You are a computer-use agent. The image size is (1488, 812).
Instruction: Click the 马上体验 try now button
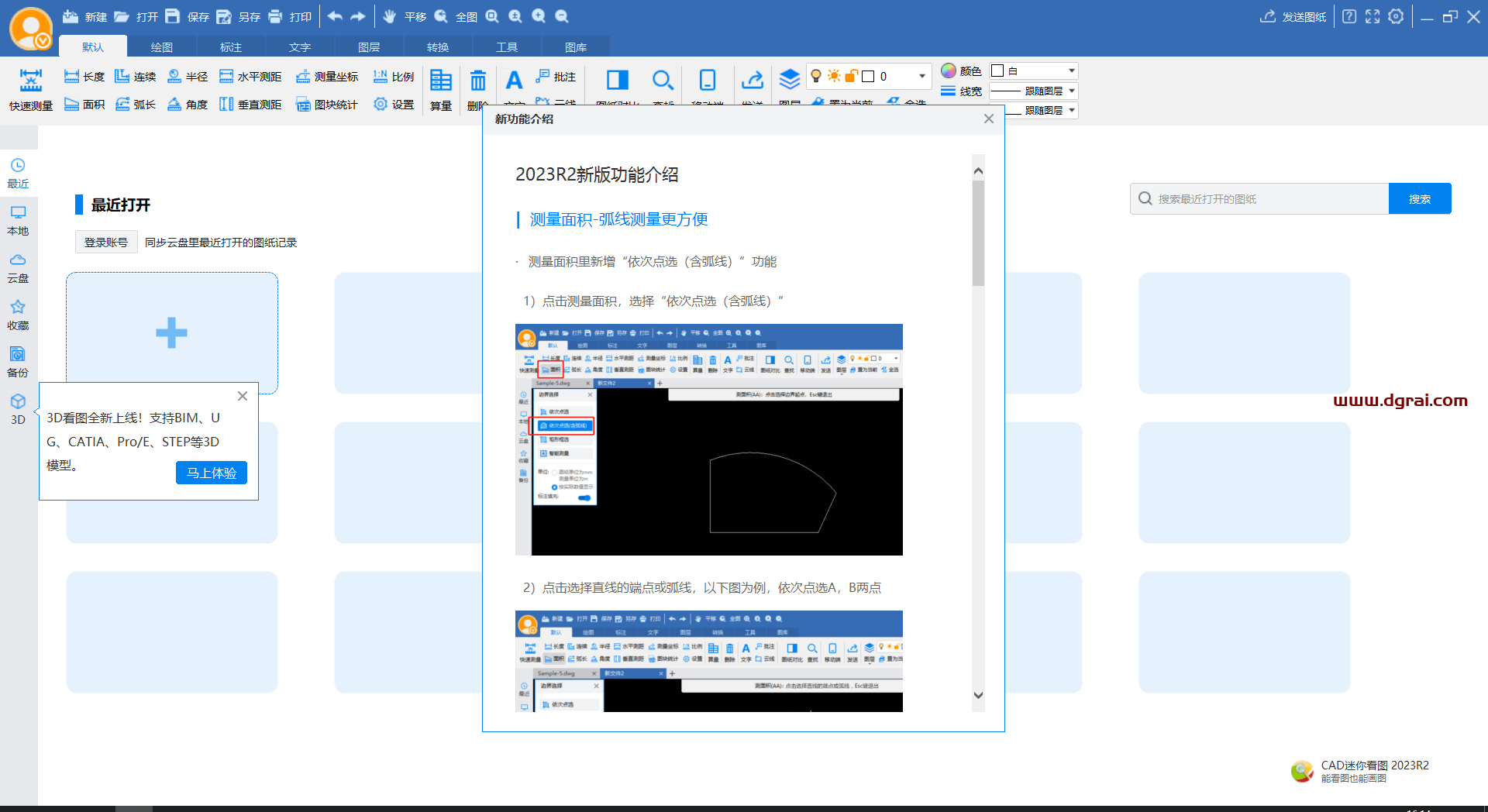[x=212, y=473]
